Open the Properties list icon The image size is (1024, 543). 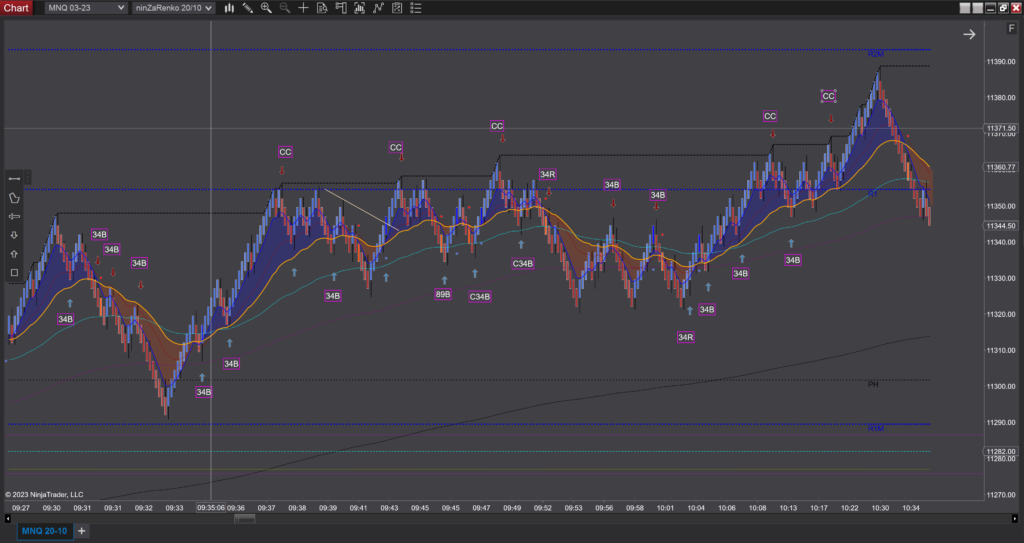[x=415, y=8]
